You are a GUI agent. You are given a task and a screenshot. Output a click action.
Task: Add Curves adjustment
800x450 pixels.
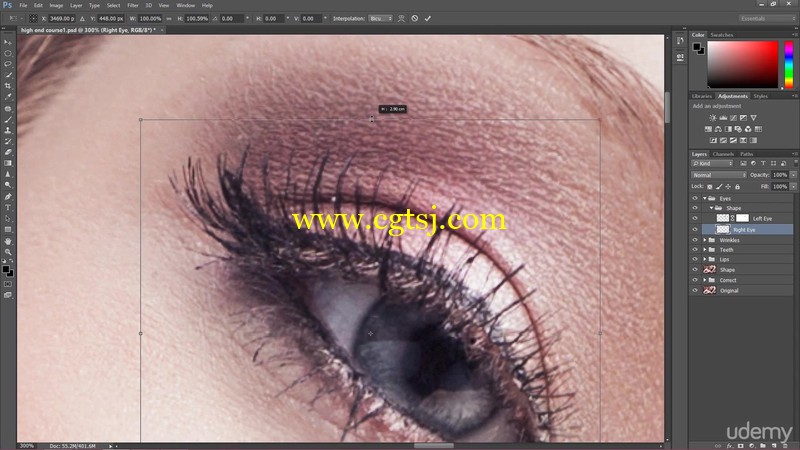733,118
